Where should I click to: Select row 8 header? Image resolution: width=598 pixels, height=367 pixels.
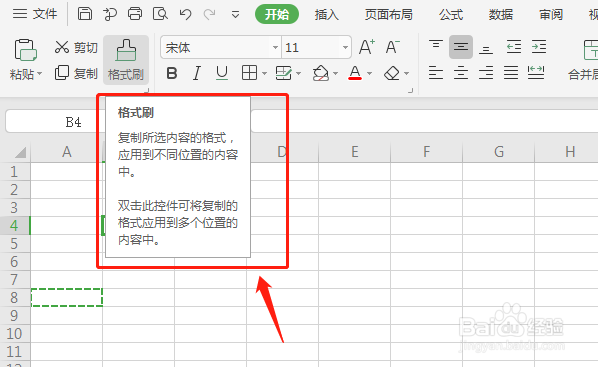(x=15, y=298)
